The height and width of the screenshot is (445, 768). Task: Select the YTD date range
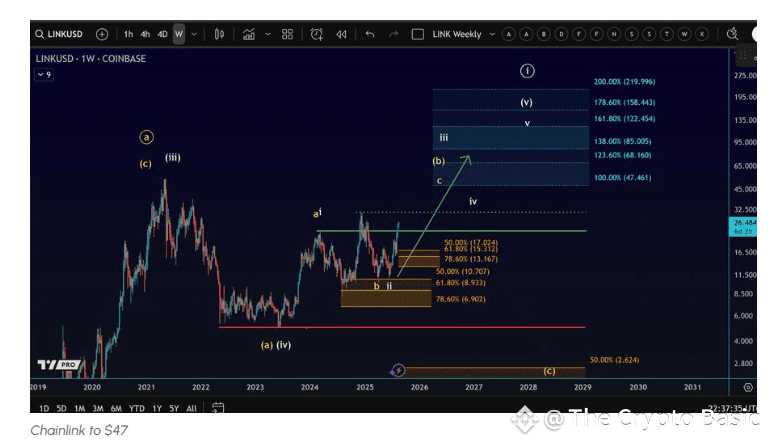pyautogui.click(x=137, y=408)
